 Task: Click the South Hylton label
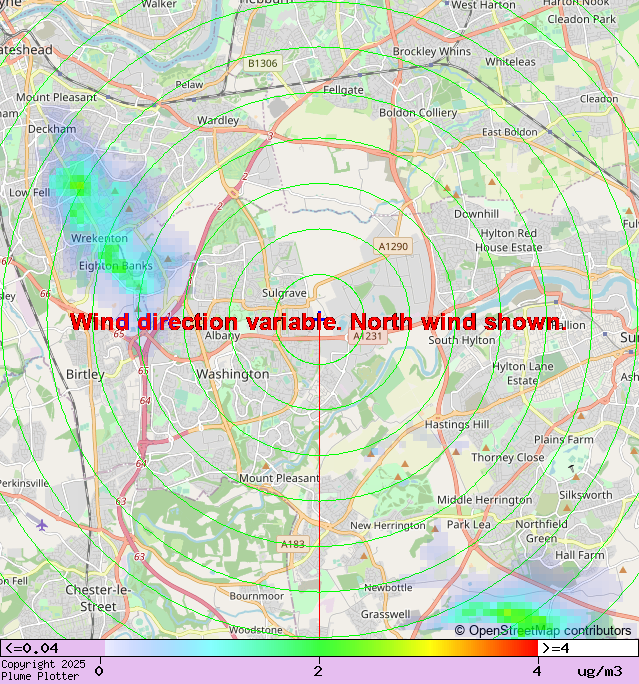pyautogui.click(x=461, y=340)
